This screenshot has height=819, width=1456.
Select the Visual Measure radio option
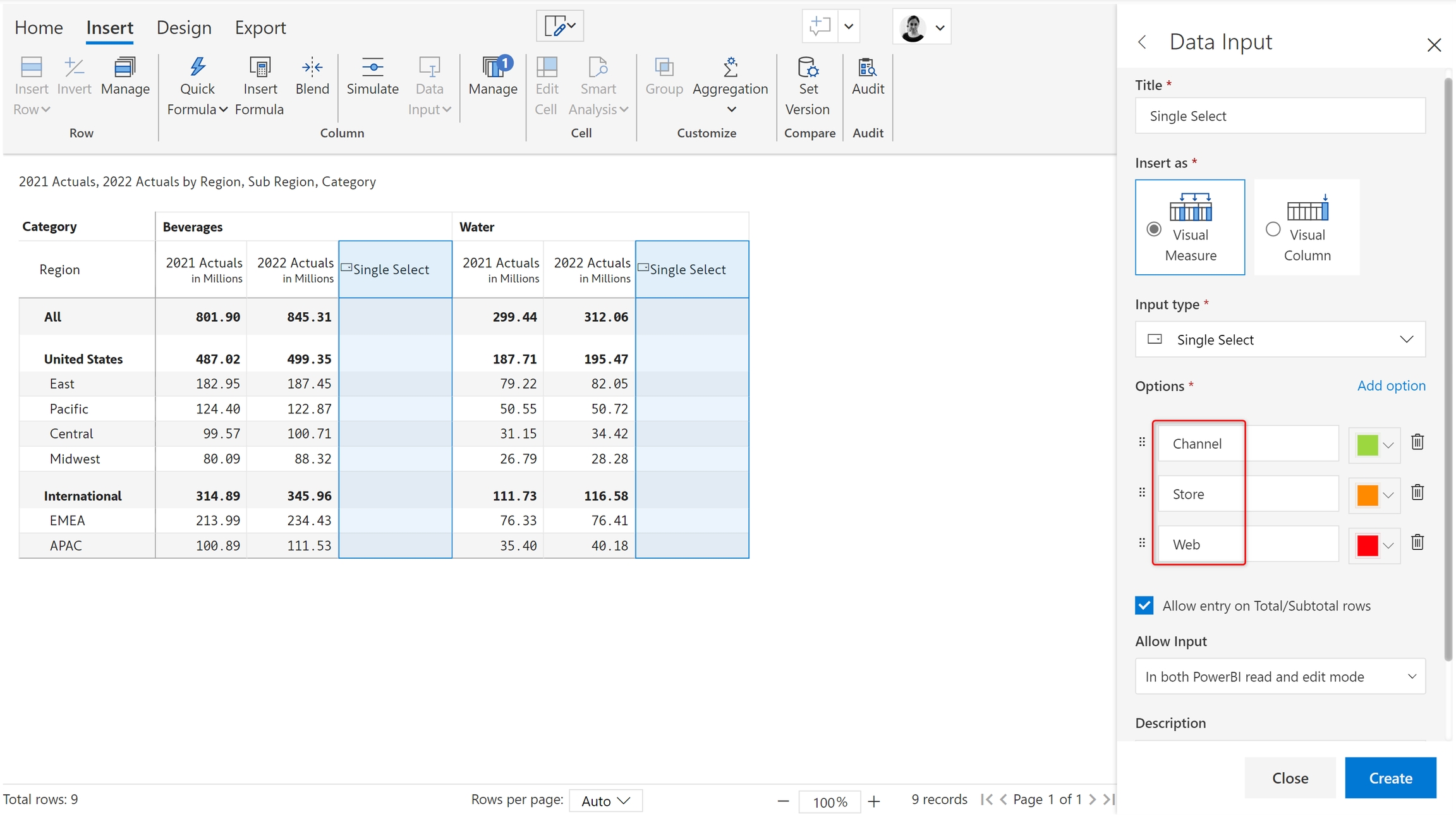pyautogui.click(x=1154, y=229)
